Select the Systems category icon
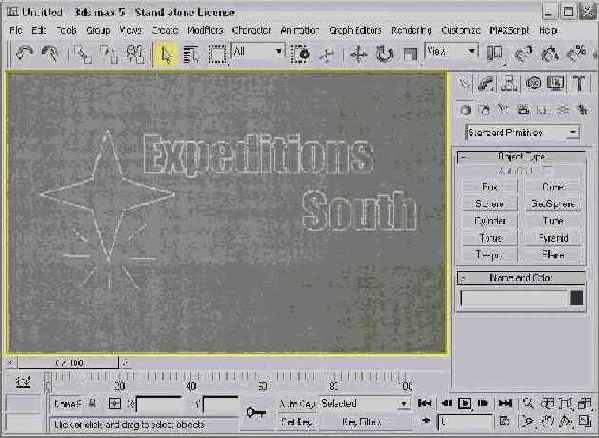Screen dimensions: 599x438 click(x=582, y=110)
